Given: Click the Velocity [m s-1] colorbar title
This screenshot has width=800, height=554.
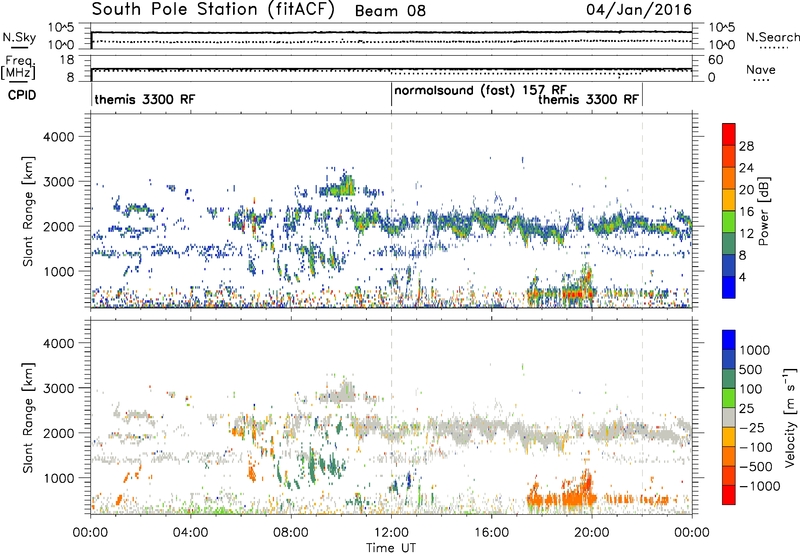Looking at the screenshot, I should pos(790,418).
